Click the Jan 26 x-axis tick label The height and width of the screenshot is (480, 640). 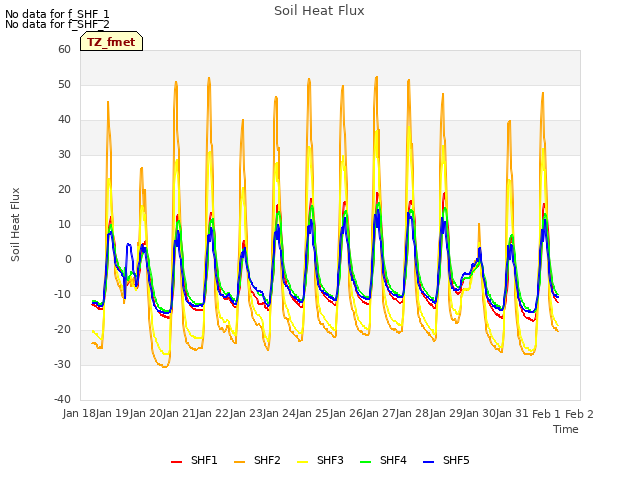pyautogui.click(x=346, y=413)
